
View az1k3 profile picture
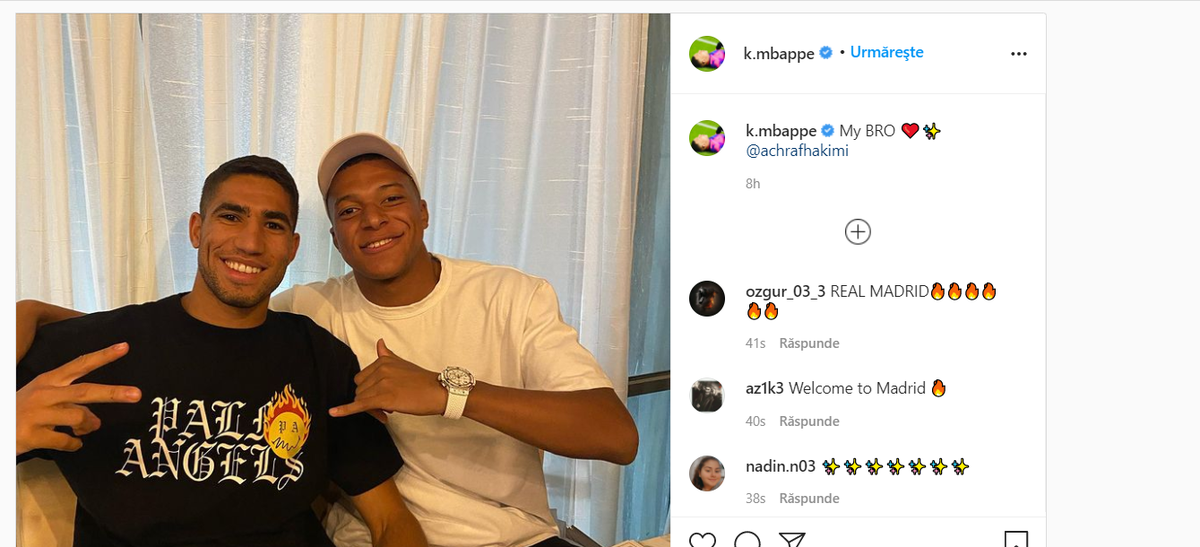point(707,395)
